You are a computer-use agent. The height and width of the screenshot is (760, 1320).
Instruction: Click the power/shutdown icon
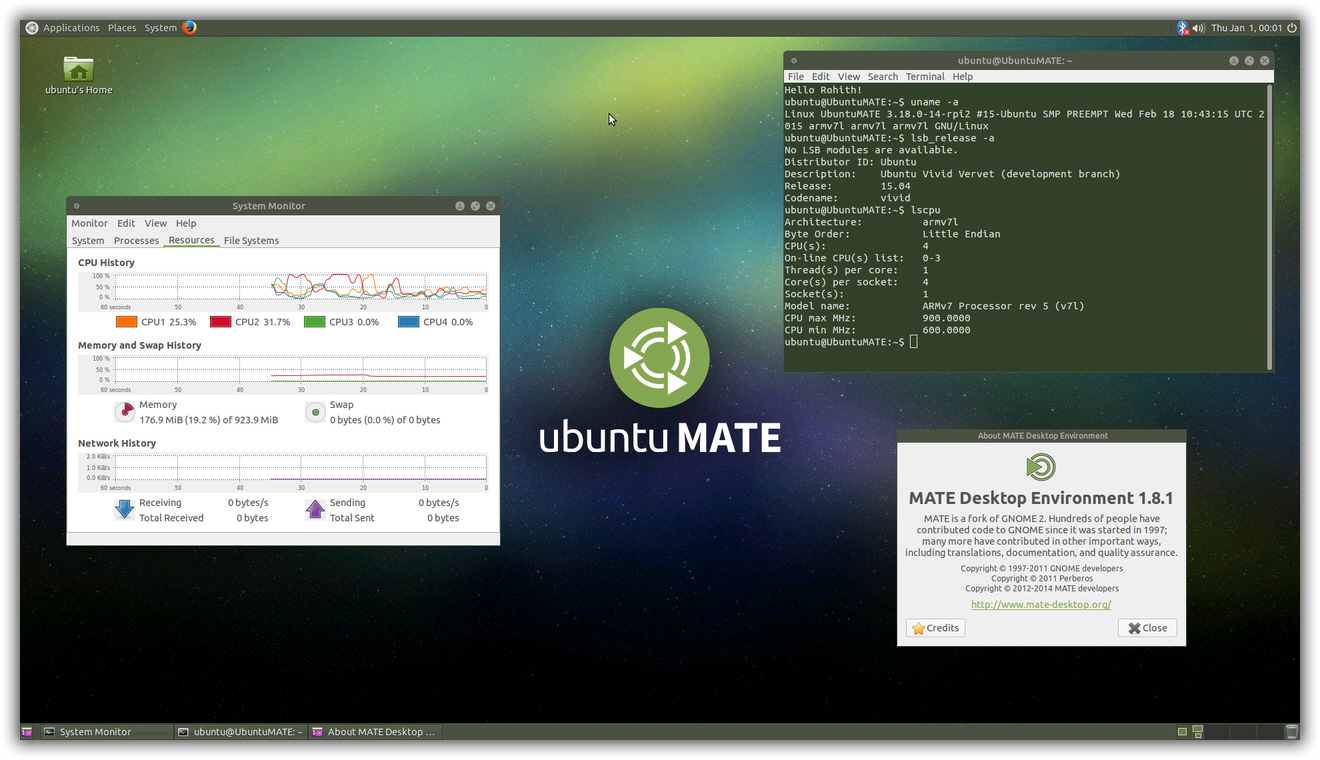1291,28
